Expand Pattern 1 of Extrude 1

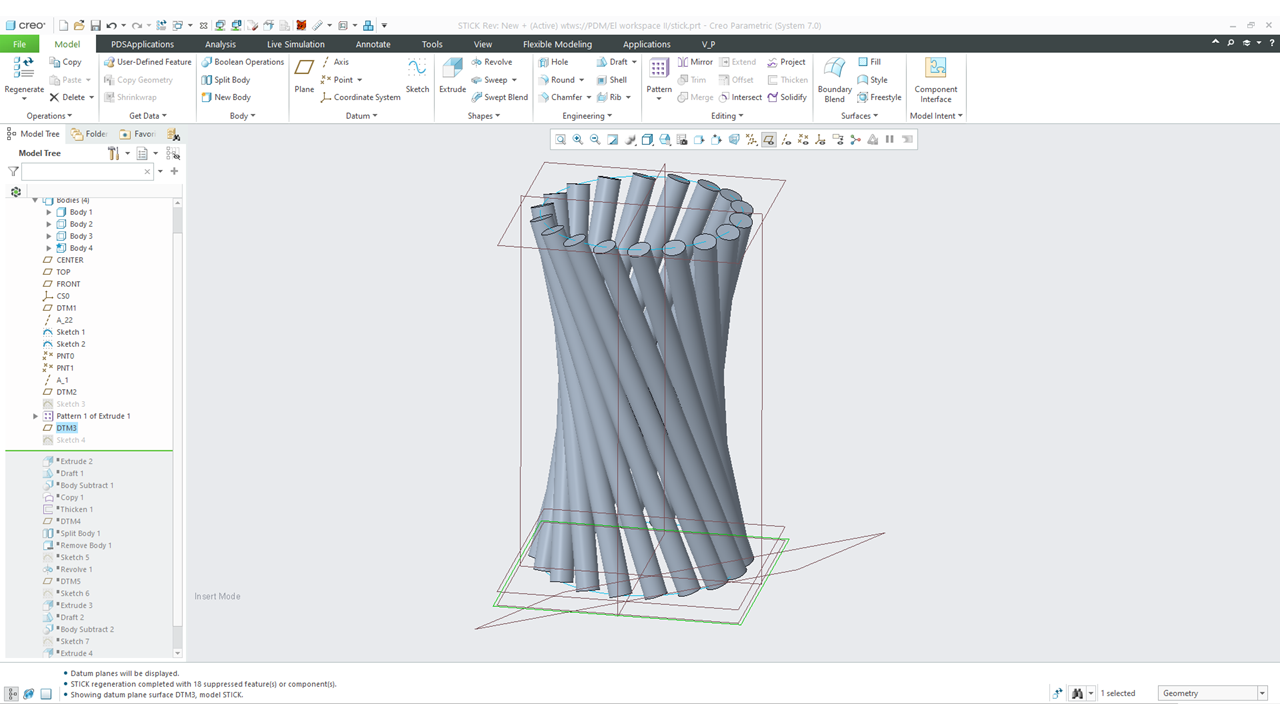pos(36,416)
